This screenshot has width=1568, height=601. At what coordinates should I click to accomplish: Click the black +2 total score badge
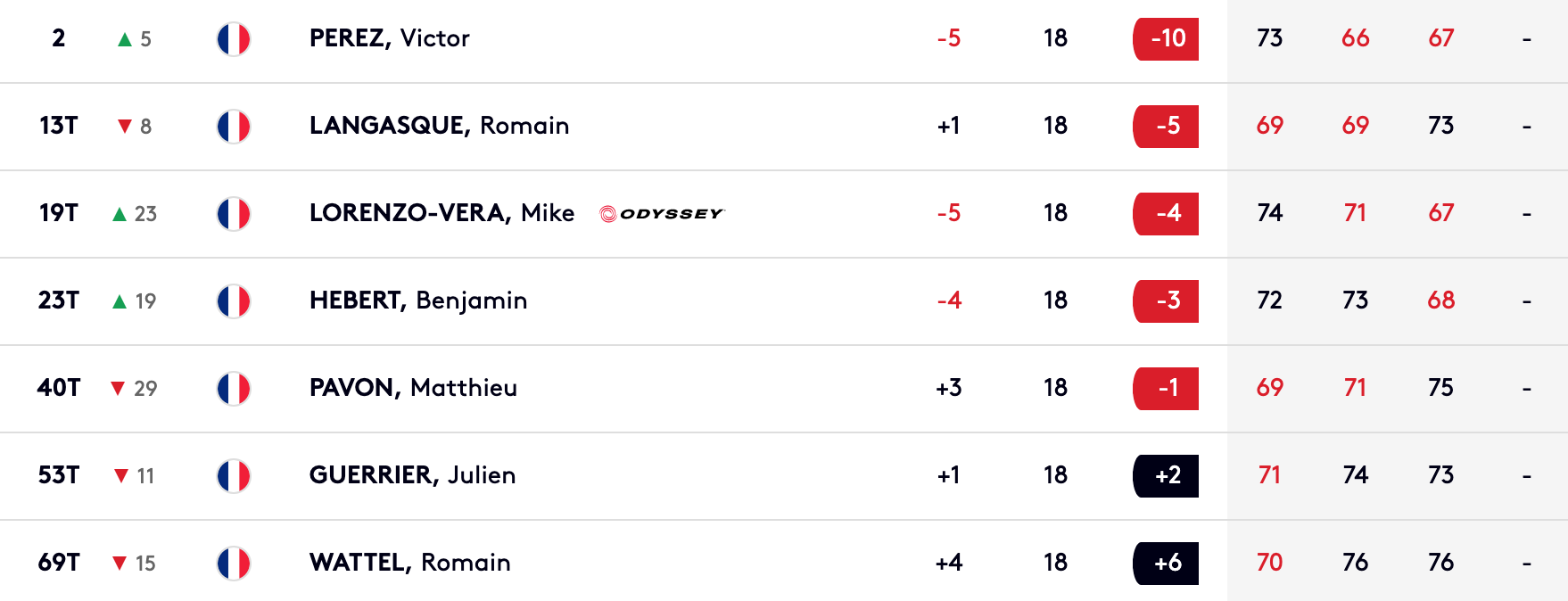pyautogui.click(x=1166, y=476)
